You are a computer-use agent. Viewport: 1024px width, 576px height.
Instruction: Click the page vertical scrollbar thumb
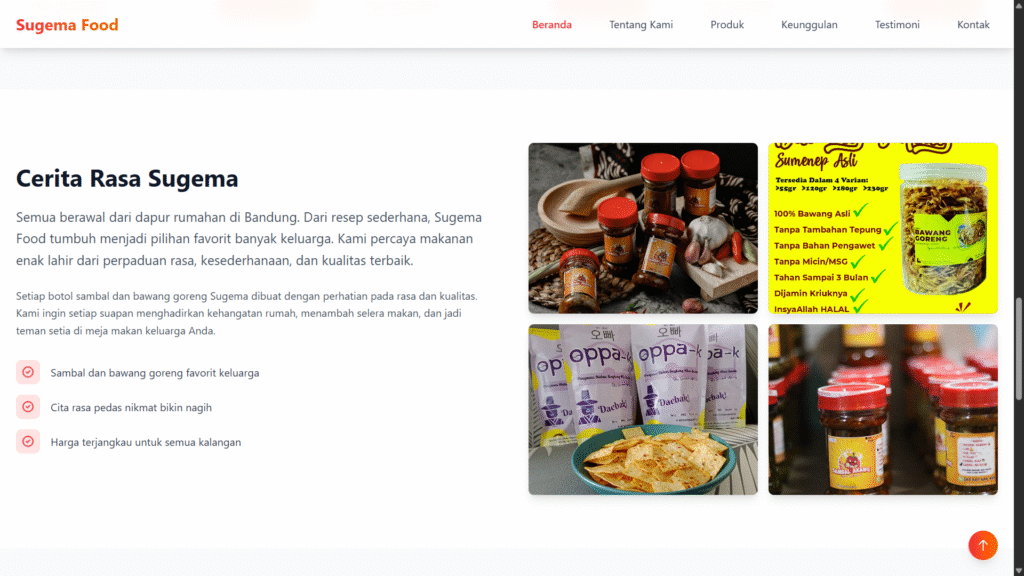[1019, 349]
